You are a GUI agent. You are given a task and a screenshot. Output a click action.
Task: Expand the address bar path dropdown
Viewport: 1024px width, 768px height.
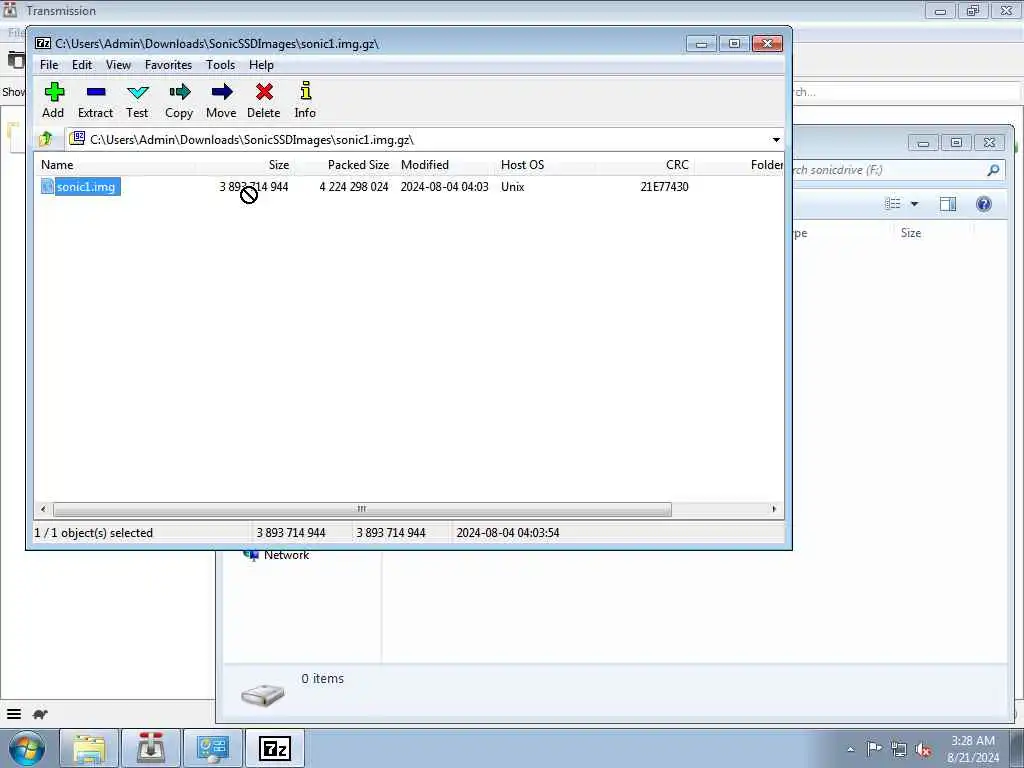[x=776, y=140]
